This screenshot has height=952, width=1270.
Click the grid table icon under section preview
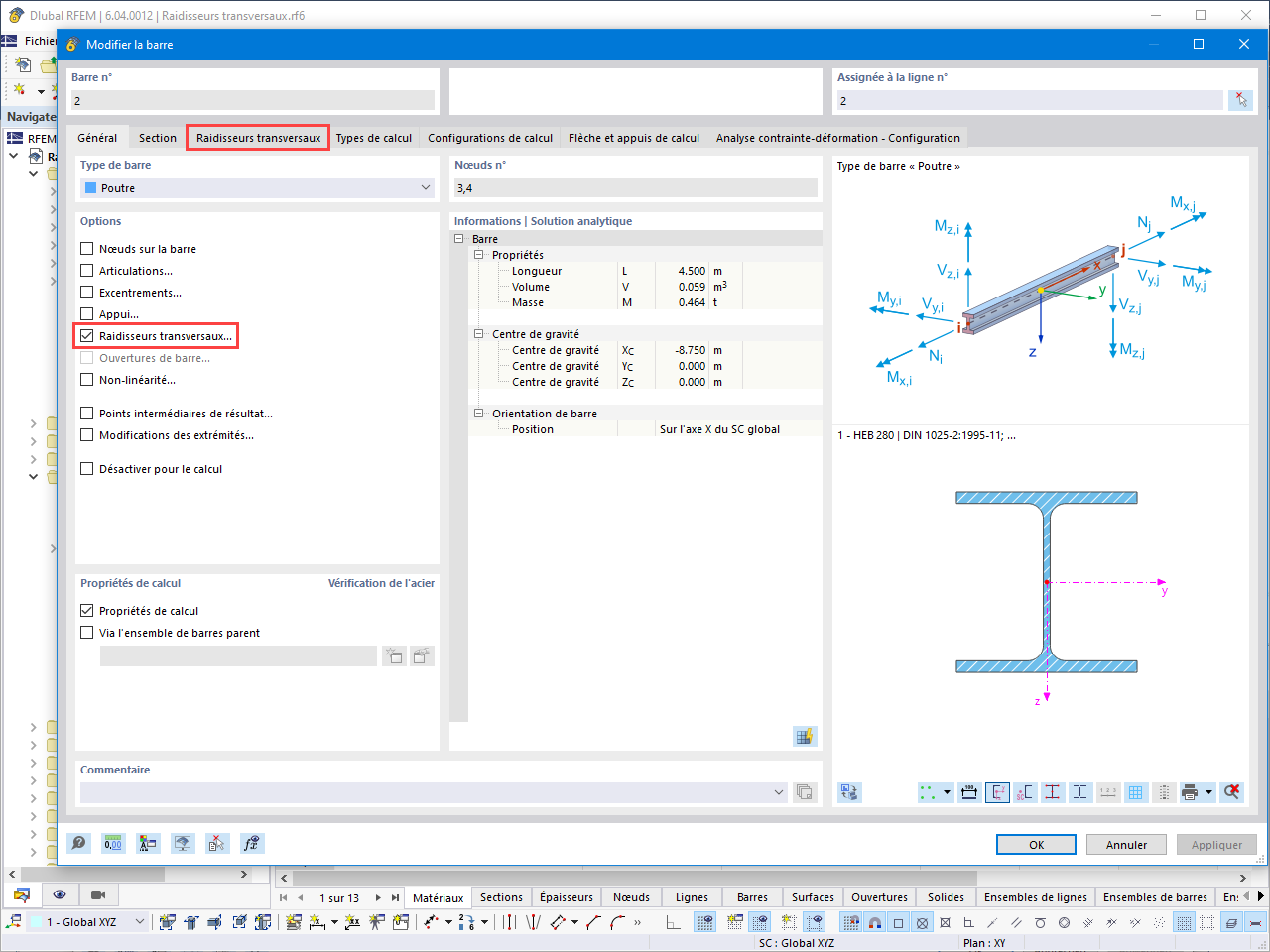pos(1136,792)
